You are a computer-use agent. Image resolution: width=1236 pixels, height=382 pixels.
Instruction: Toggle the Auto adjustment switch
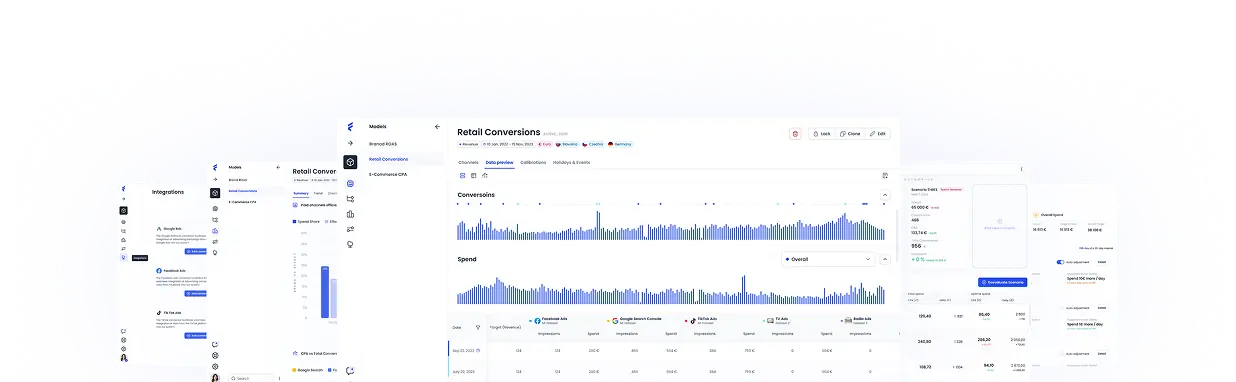(x=1060, y=263)
